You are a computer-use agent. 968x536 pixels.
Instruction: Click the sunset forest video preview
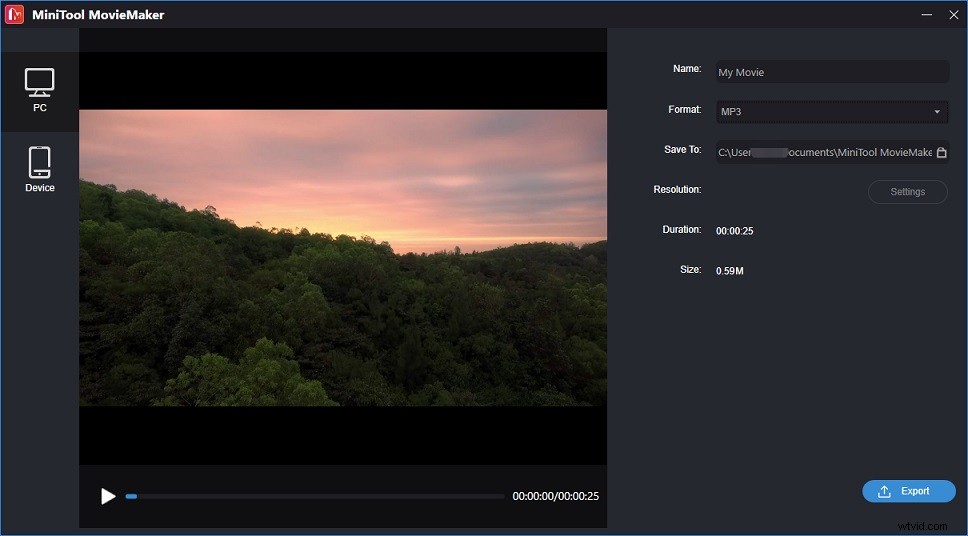(x=342, y=257)
